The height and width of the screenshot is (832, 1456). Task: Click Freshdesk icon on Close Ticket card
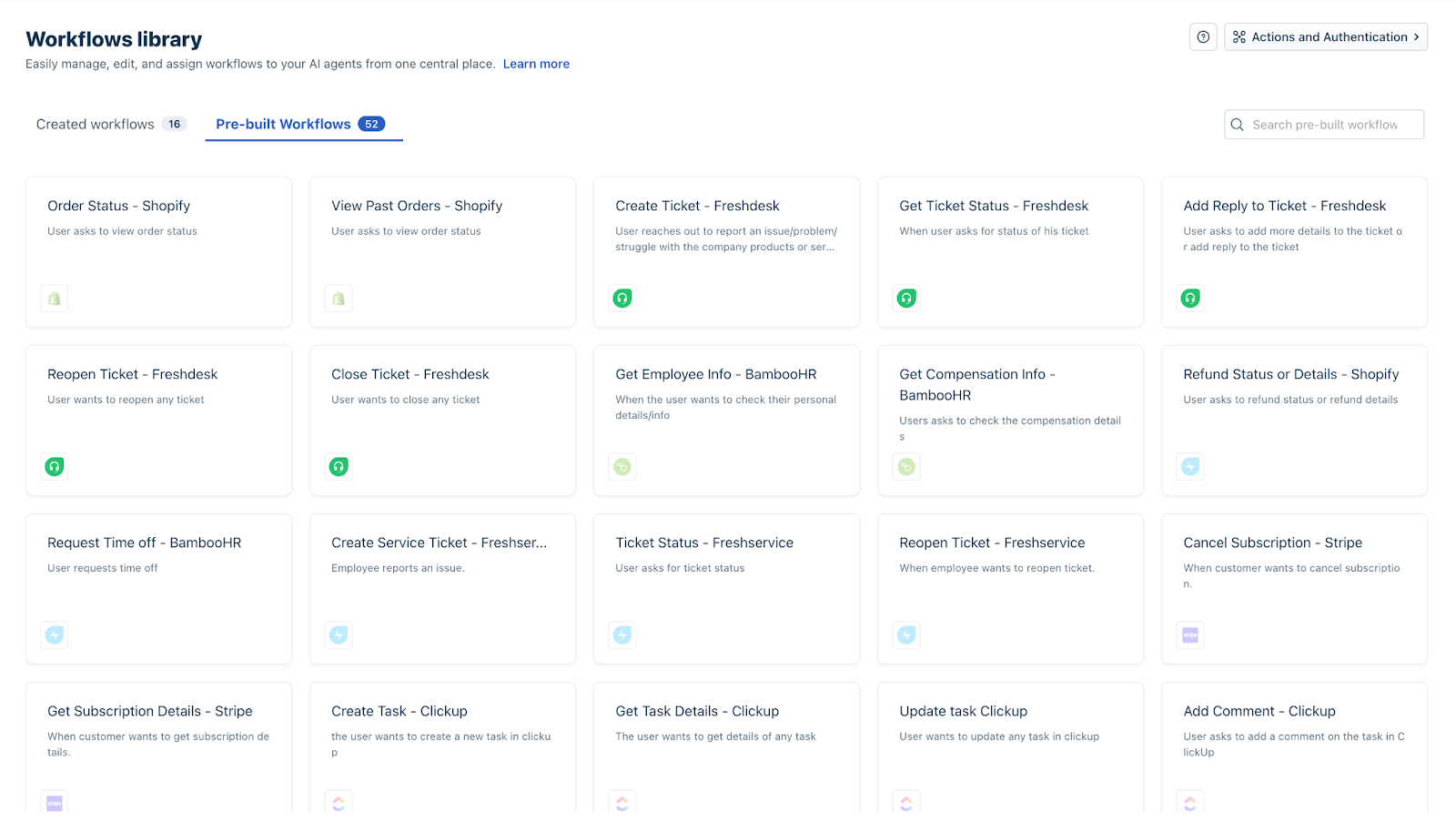(339, 467)
